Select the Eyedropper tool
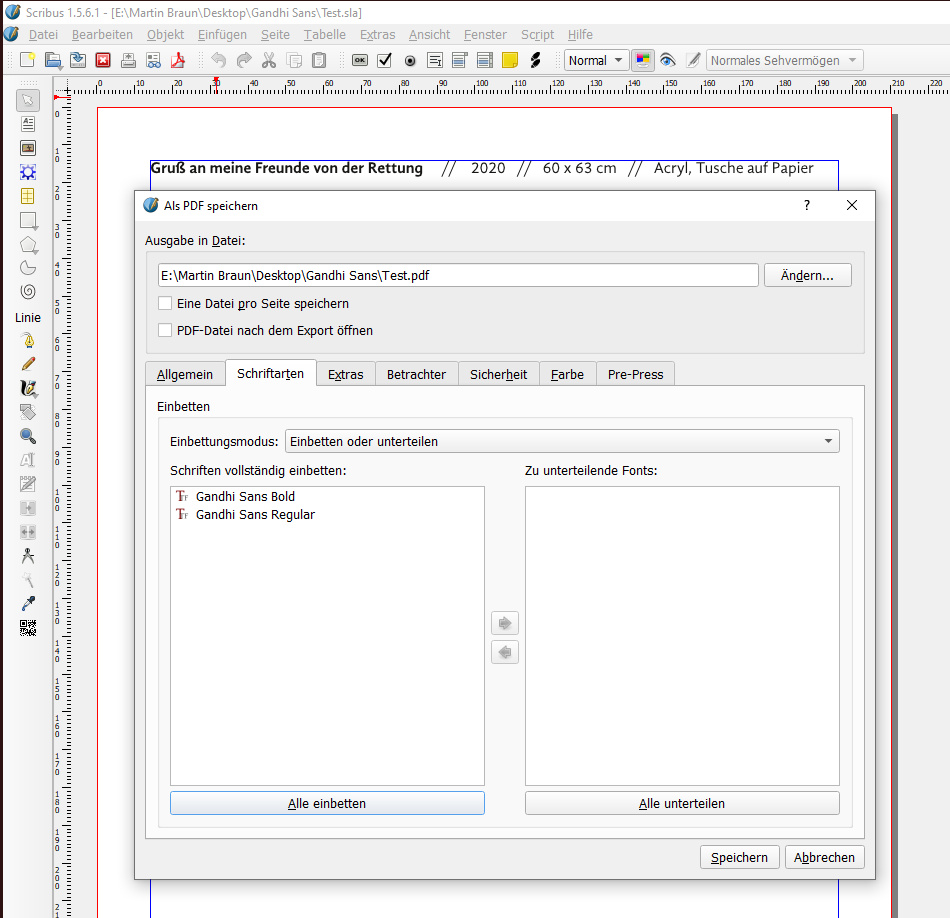Image resolution: width=950 pixels, height=918 pixels. click(x=28, y=604)
